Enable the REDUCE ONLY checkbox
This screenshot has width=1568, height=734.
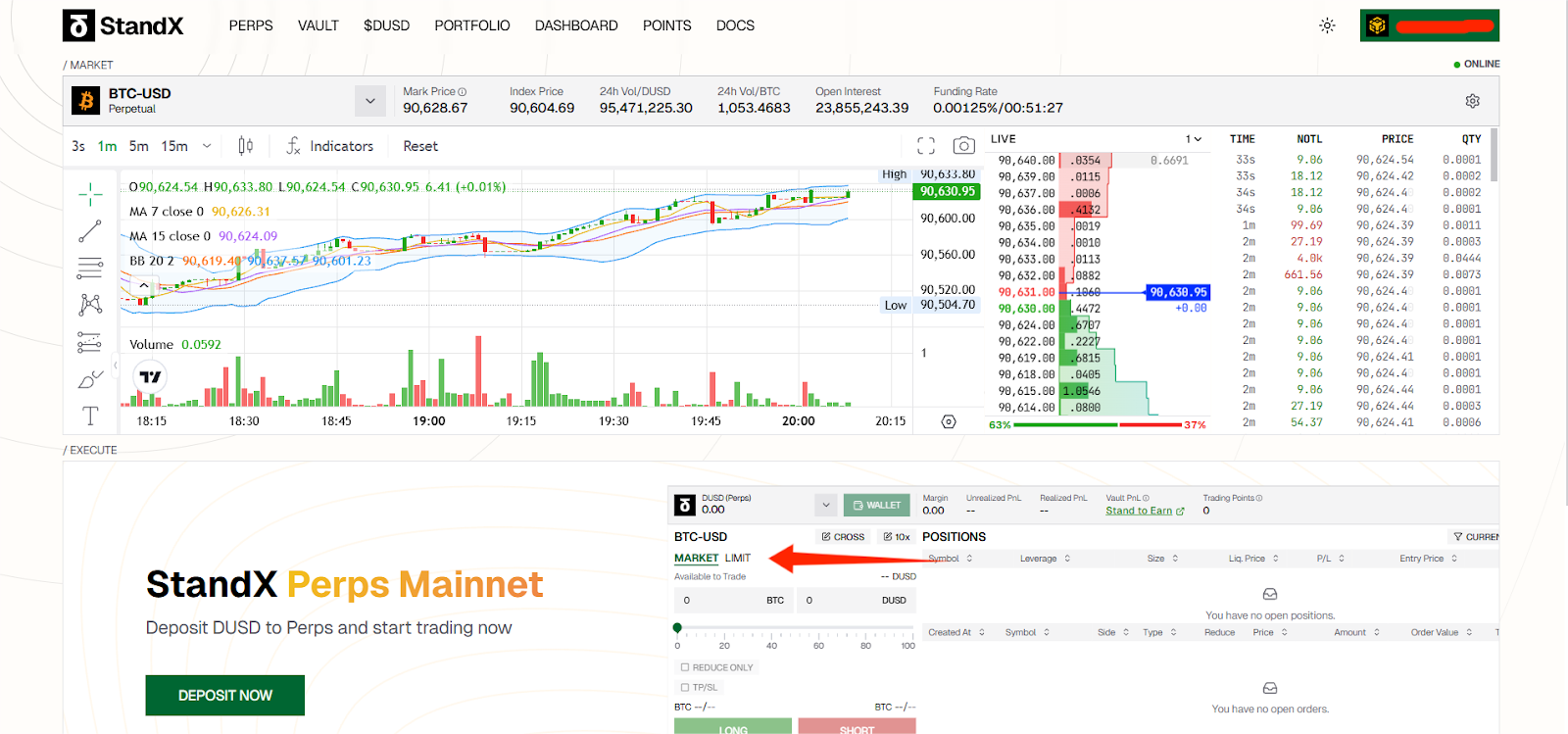click(x=685, y=667)
